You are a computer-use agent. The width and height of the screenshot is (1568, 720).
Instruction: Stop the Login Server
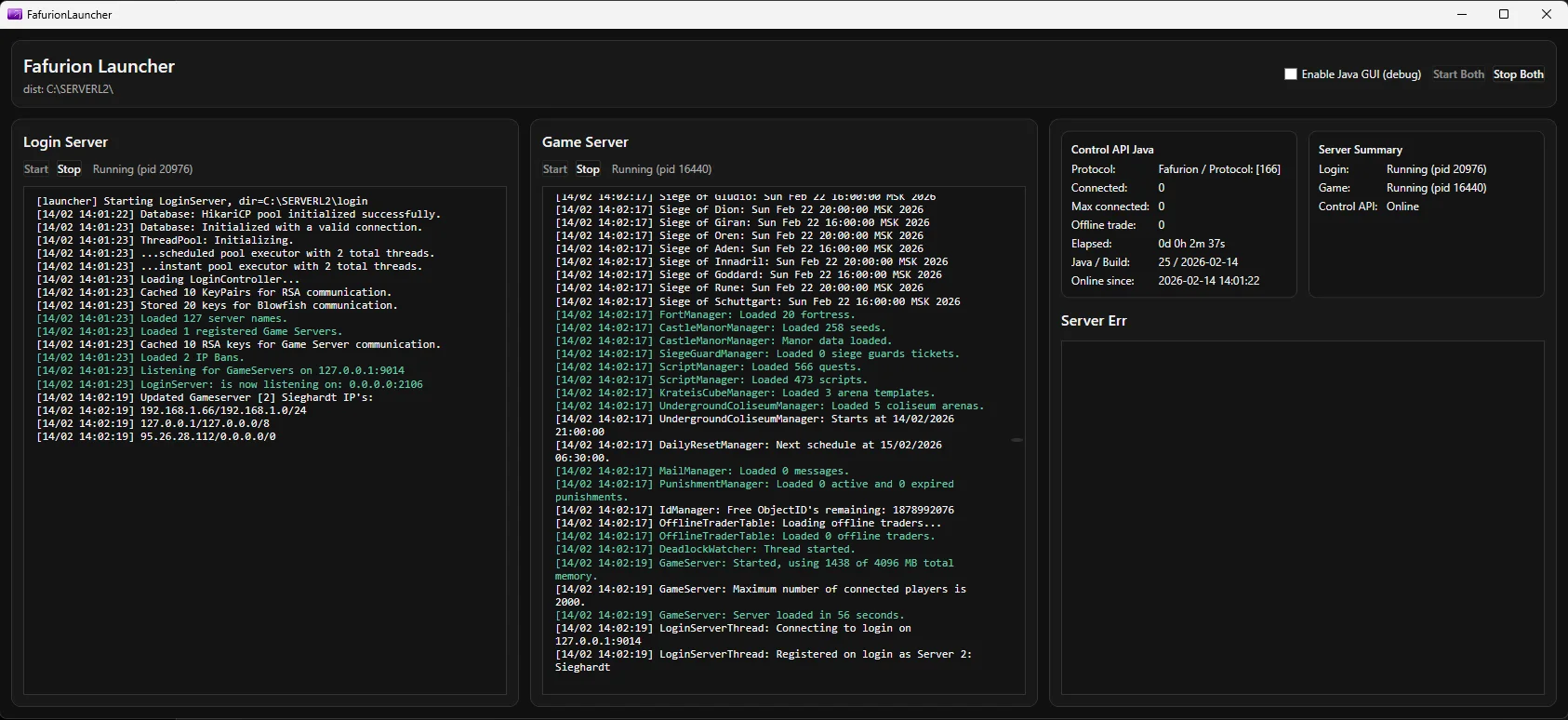tap(69, 169)
